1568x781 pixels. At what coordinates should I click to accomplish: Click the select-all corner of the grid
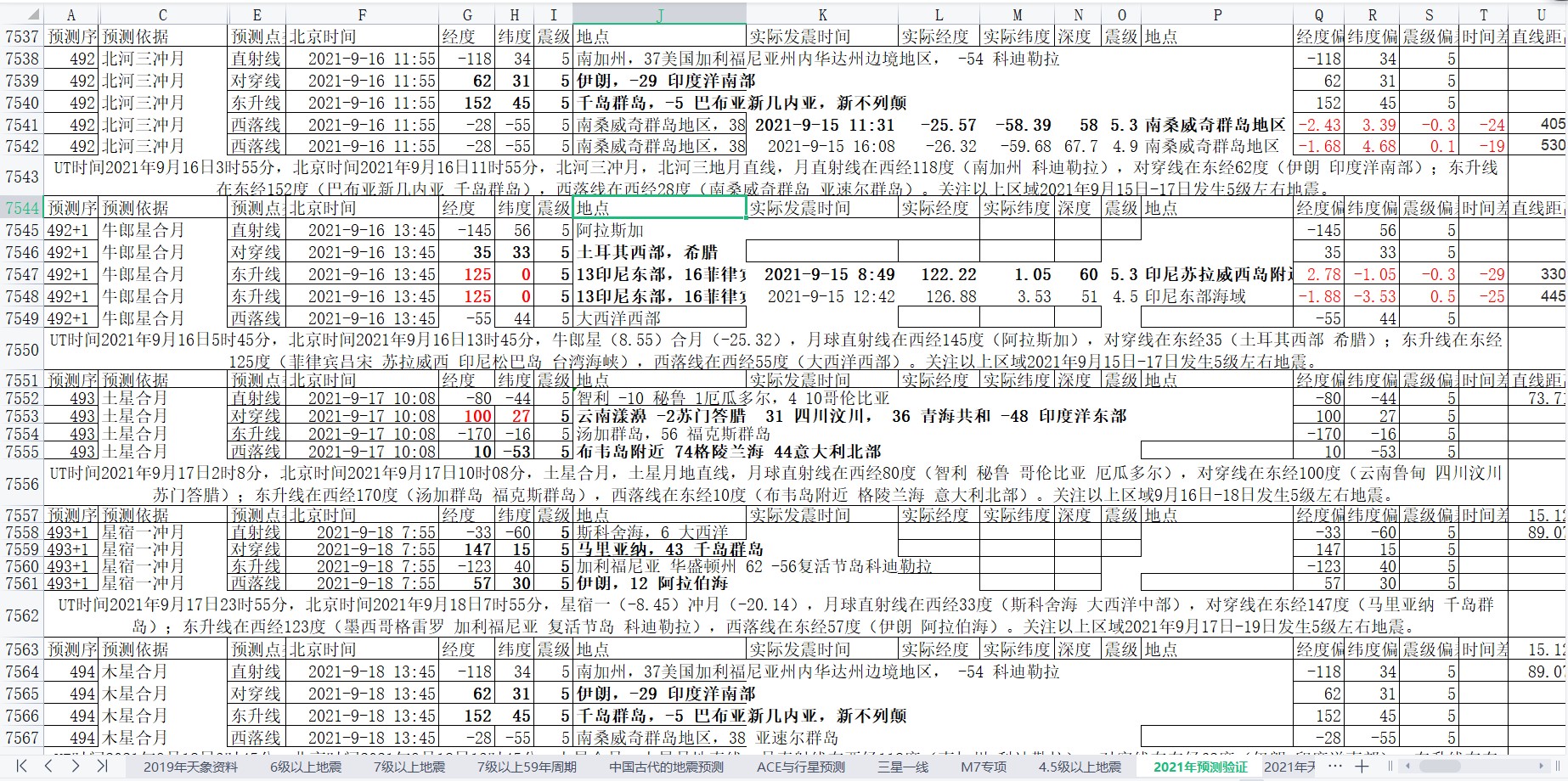[21, 14]
